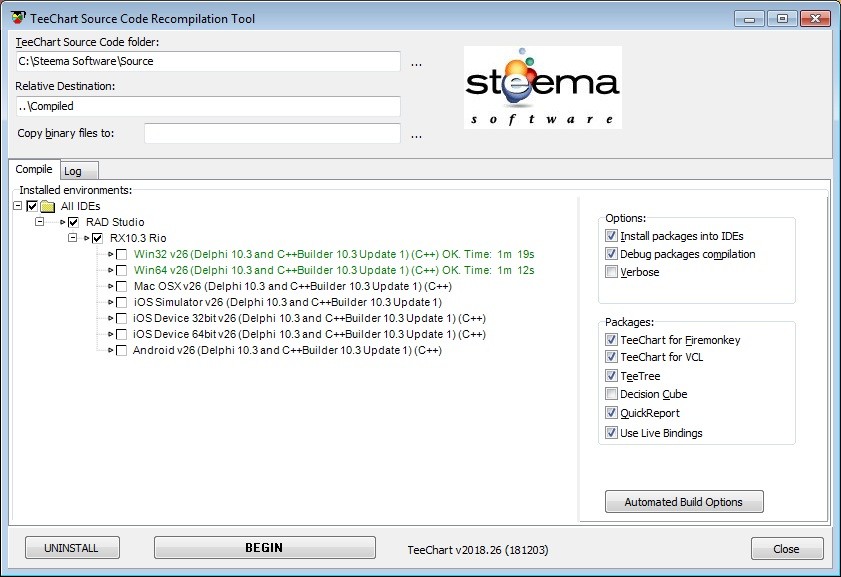The image size is (841, 577).
Task: Click the Relative Destination input field
Action: [x=208, y=106]
